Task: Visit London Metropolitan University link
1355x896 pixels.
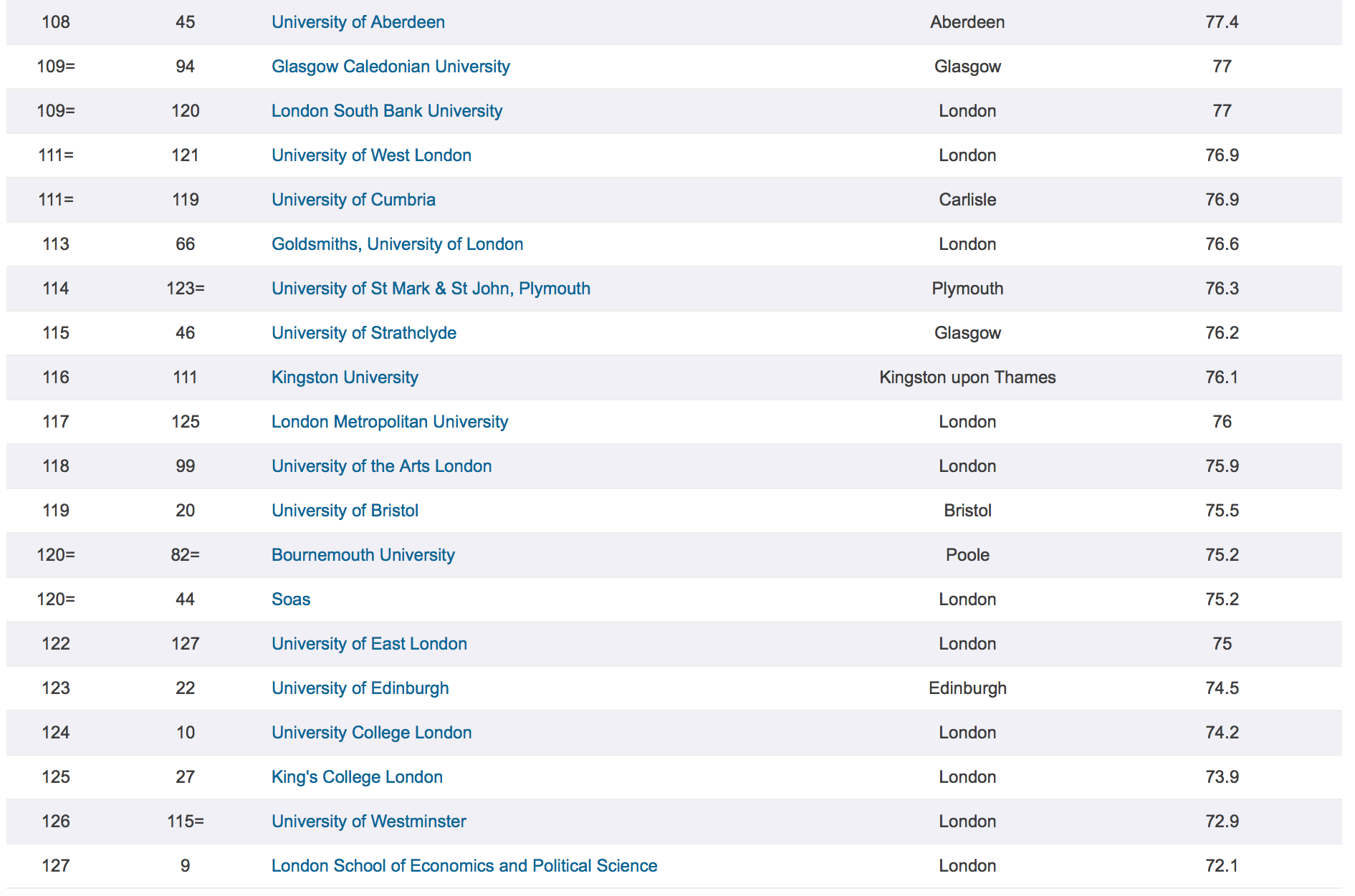Action: tap(390, 422)
